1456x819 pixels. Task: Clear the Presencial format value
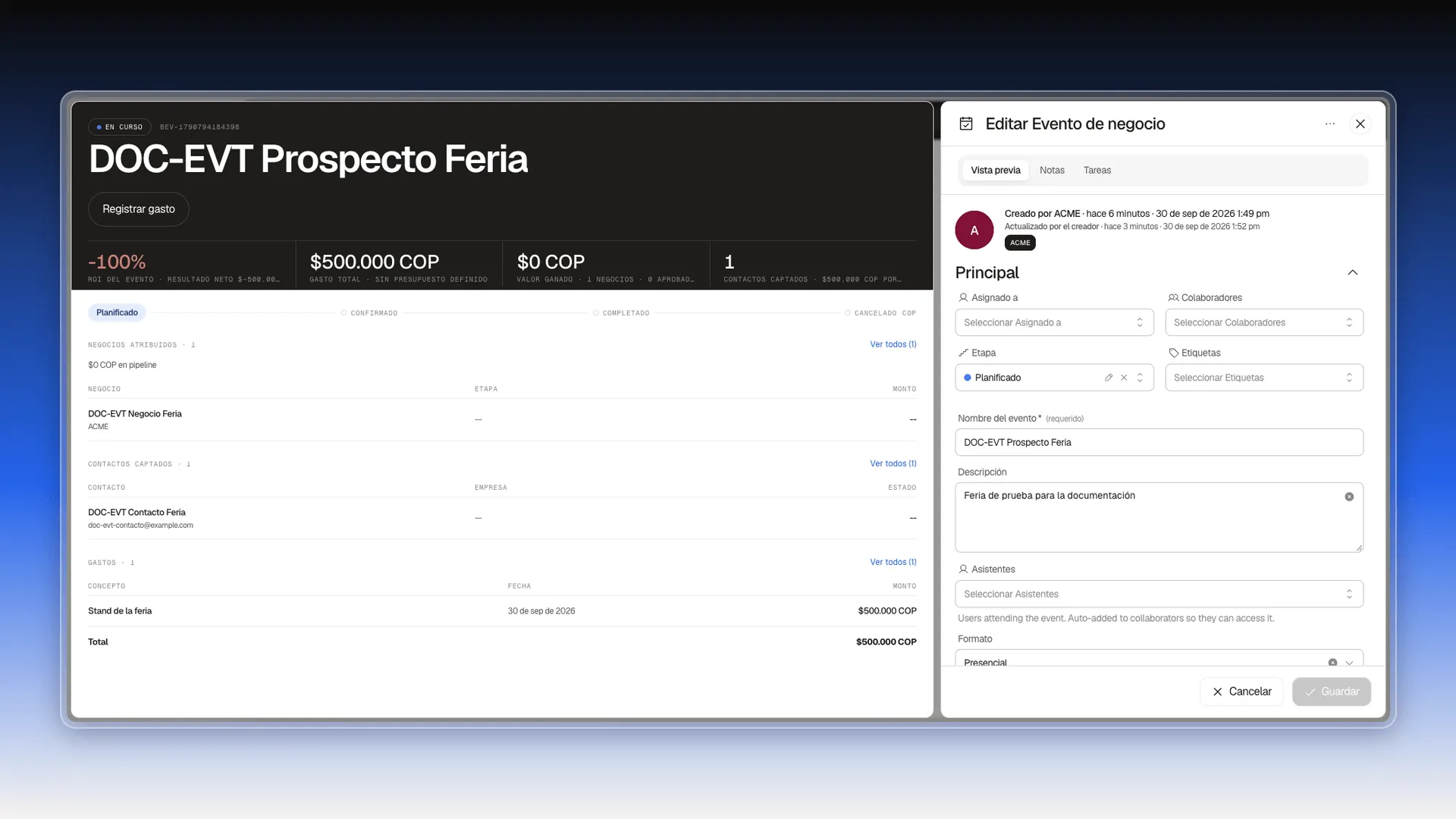point(1332,662)
